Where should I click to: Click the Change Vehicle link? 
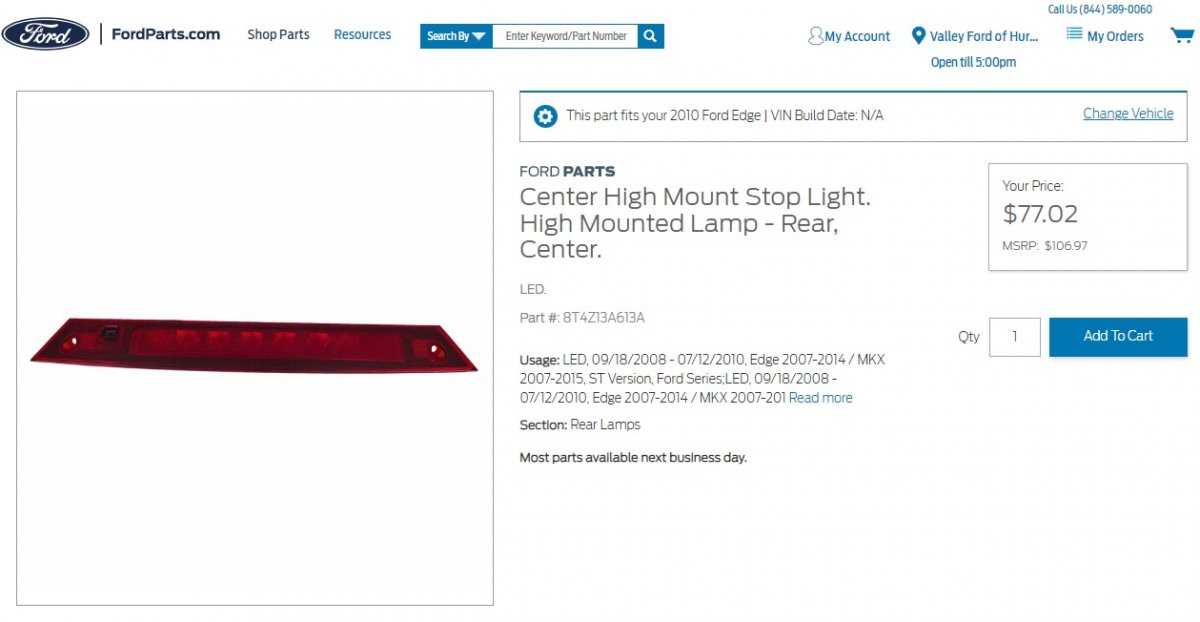[x=1128, y=114]
